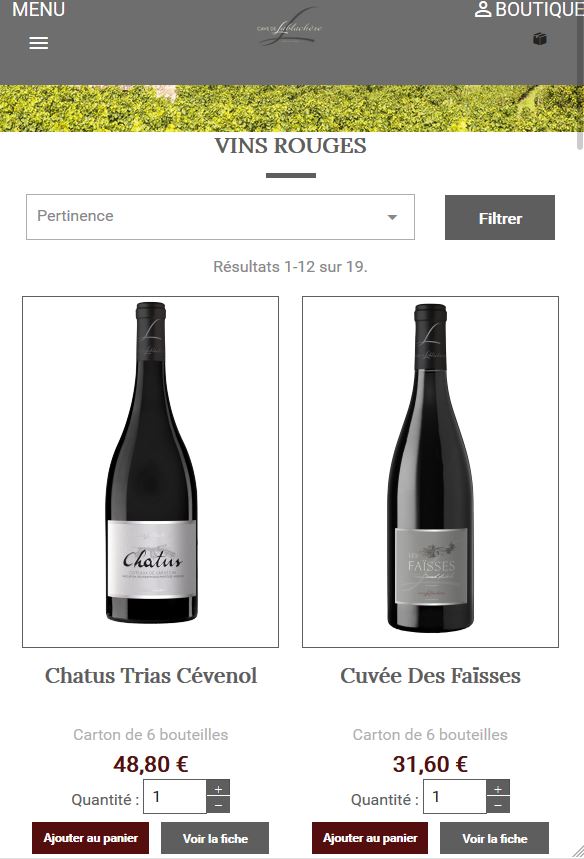
Task: Focus the Chatus Trias Cévenol quantity field
Action: point(175,797)
